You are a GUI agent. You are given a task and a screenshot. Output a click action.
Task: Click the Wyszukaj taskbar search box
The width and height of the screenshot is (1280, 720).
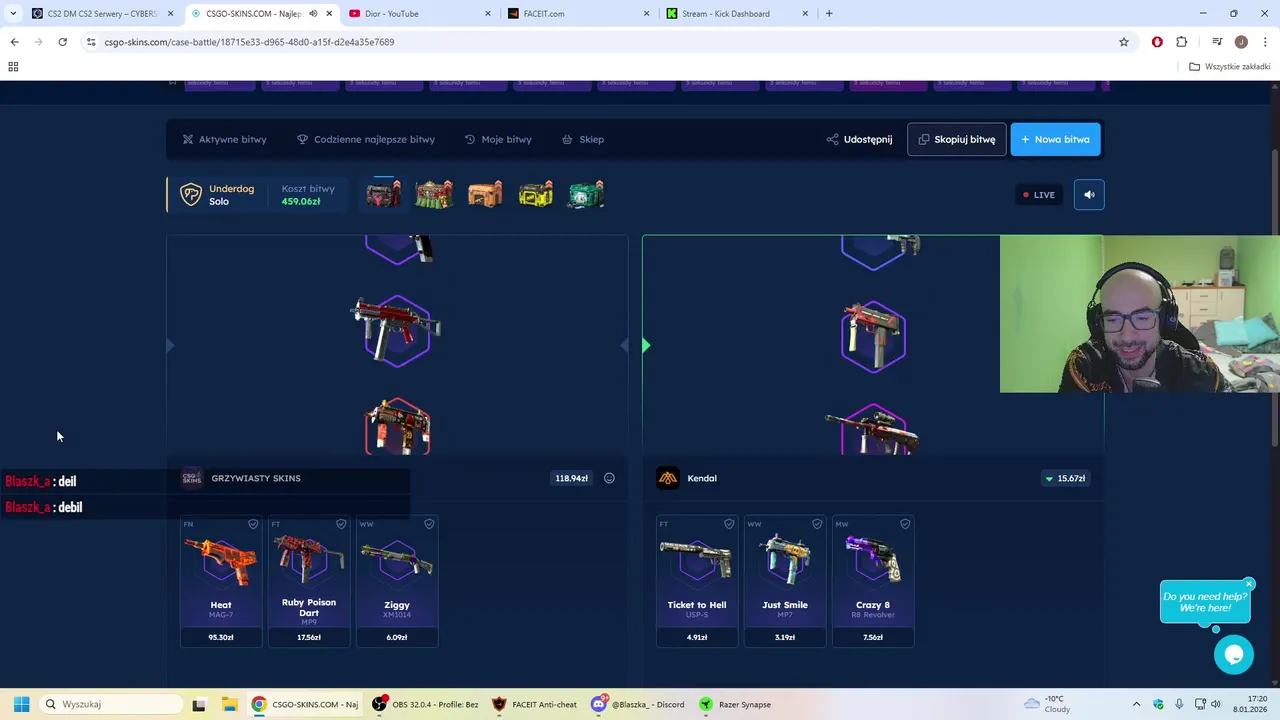110,704
